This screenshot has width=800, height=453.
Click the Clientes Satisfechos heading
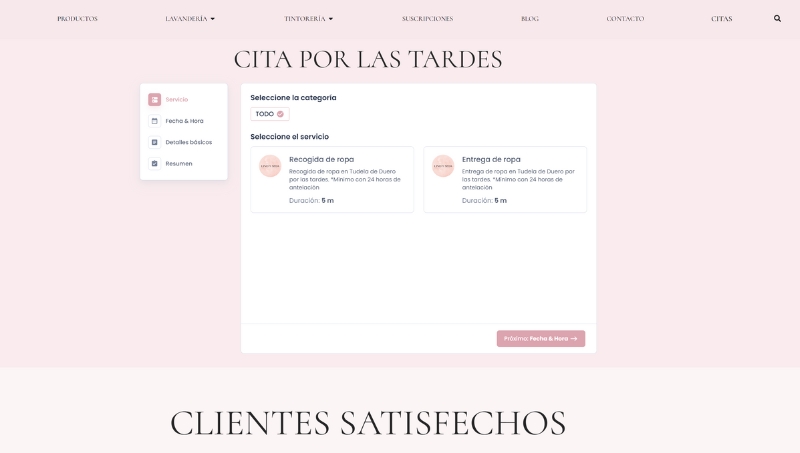click(368, 423)
